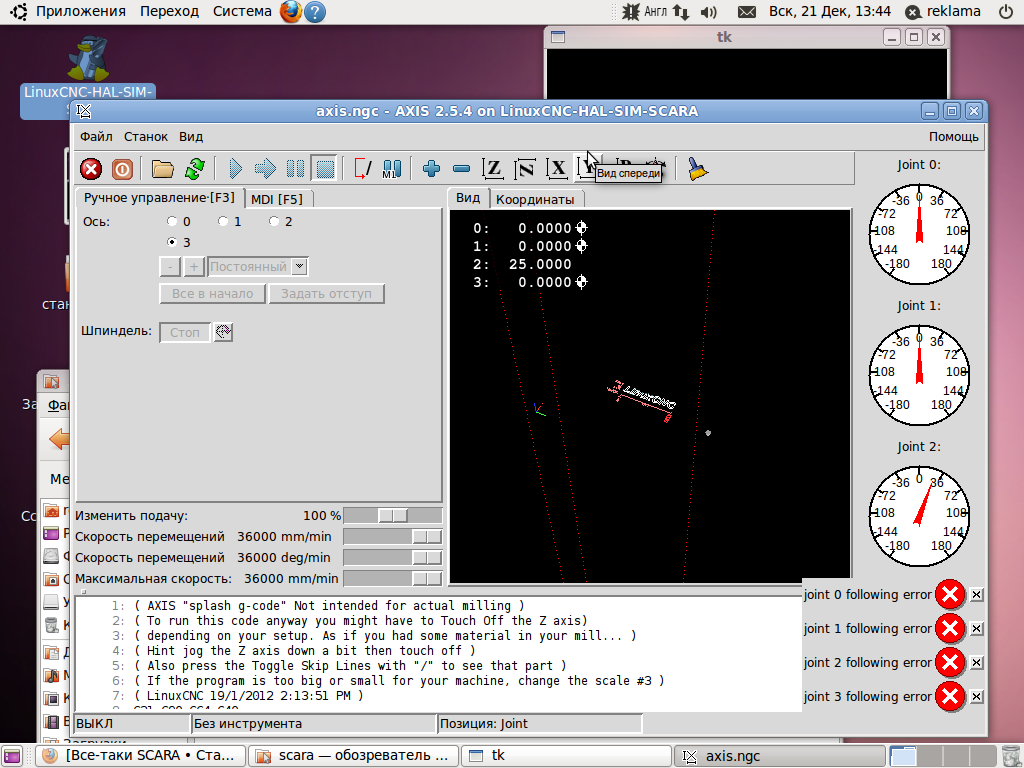Toggle machine power button in toolbar

(122, 169)
